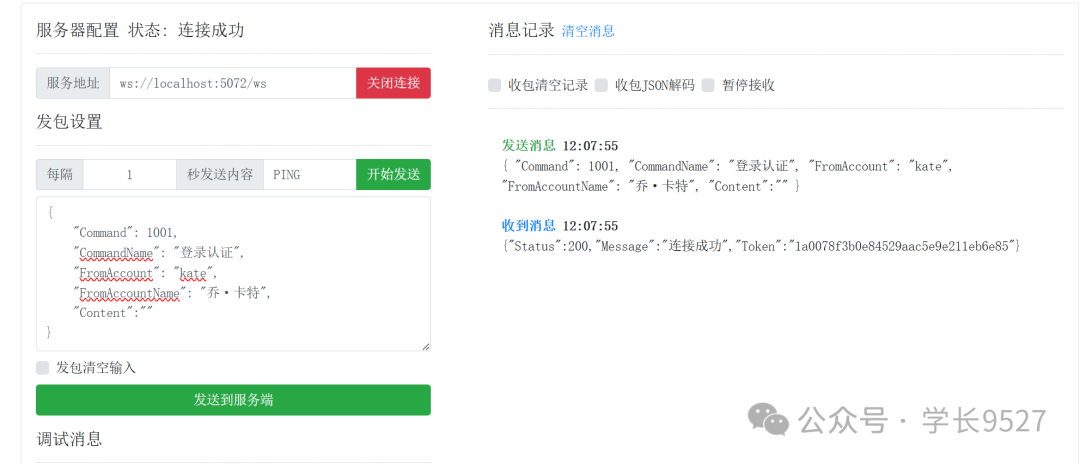Click the 发送到服务端 button
This screenshot has width=1080, height=464.
pos(233,400)
